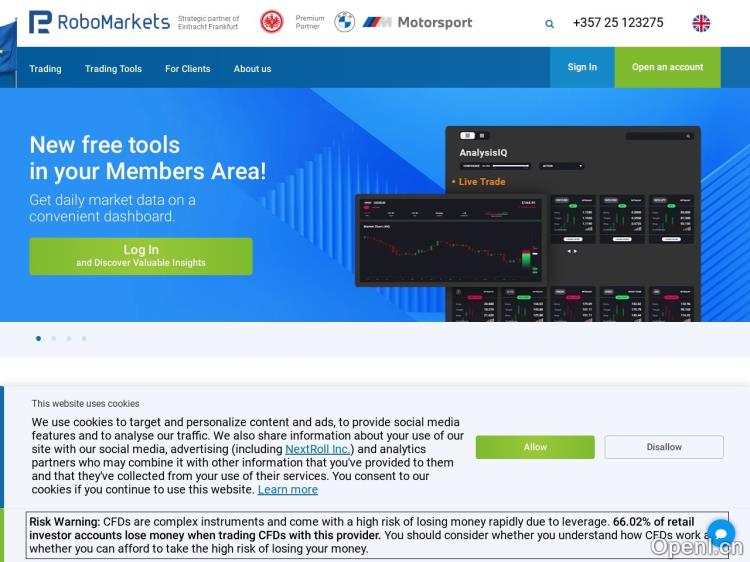Viewport: 750px width, 562px height.
Task: Disallow cookies on this website
Action: [663, 447]
